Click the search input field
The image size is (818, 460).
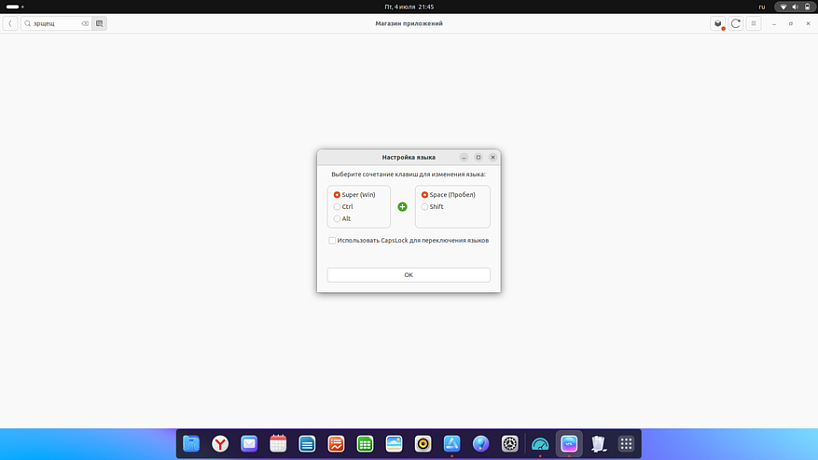point(52,23)
